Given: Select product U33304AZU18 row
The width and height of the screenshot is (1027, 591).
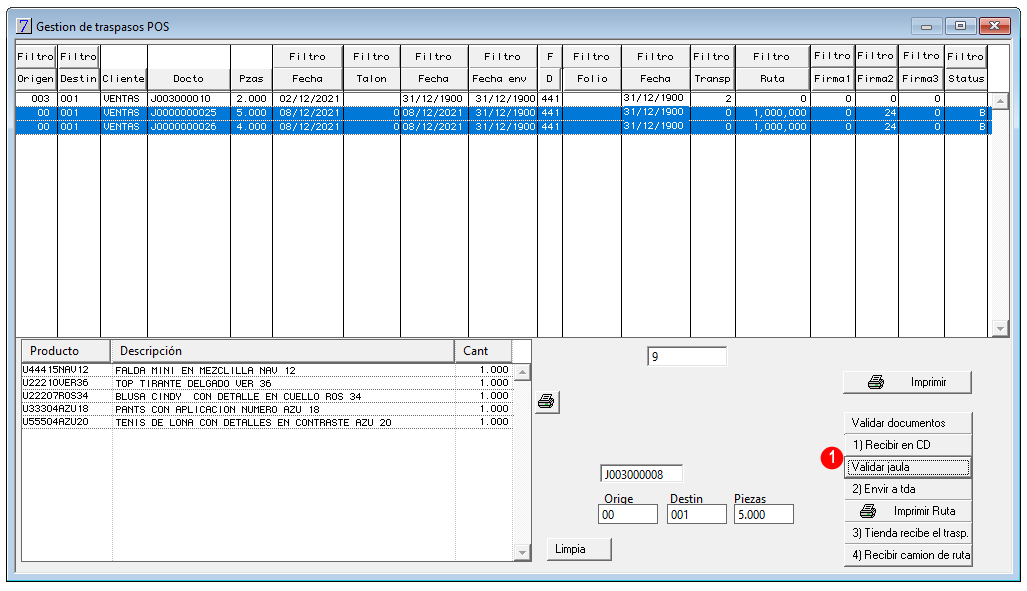Looking at the screenshot, I should pos(267,409).
